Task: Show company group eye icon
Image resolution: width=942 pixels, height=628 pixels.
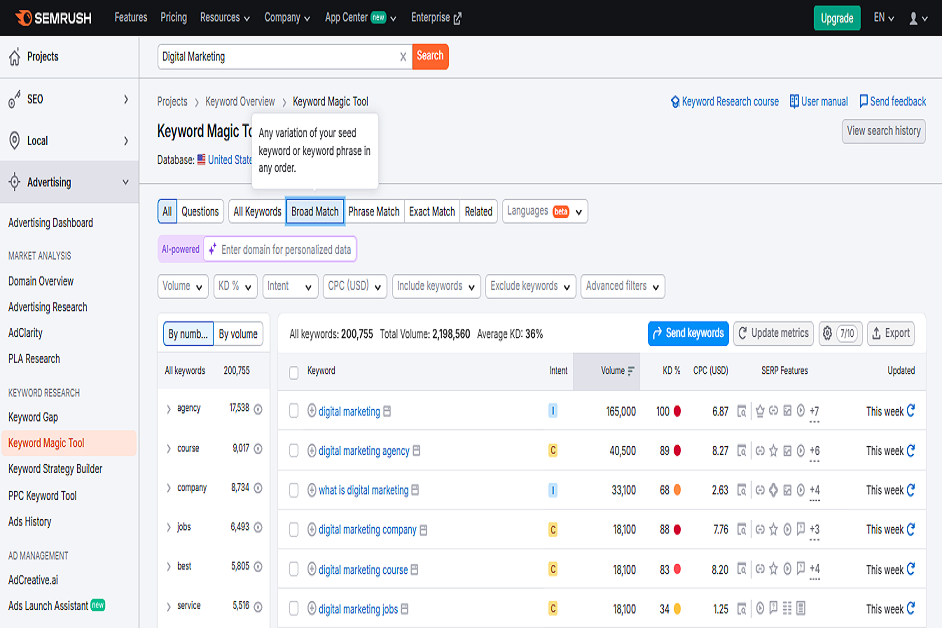Action: coord(258,488)
